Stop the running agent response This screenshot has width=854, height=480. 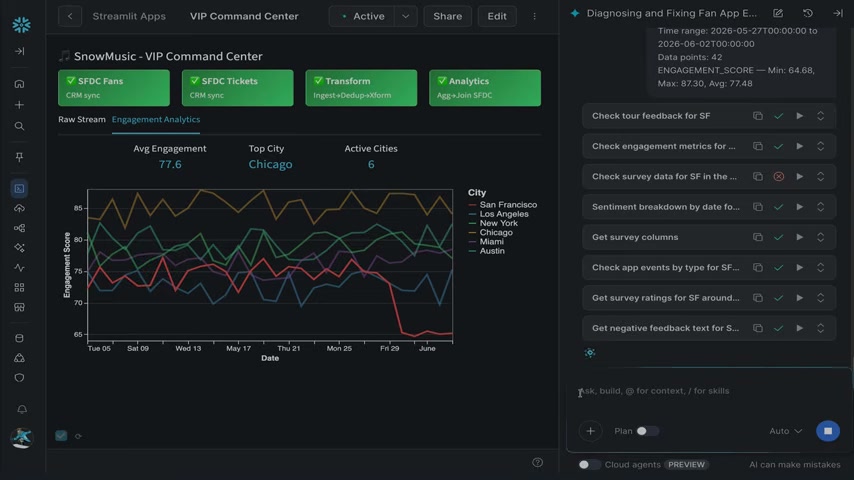point(828,431)
